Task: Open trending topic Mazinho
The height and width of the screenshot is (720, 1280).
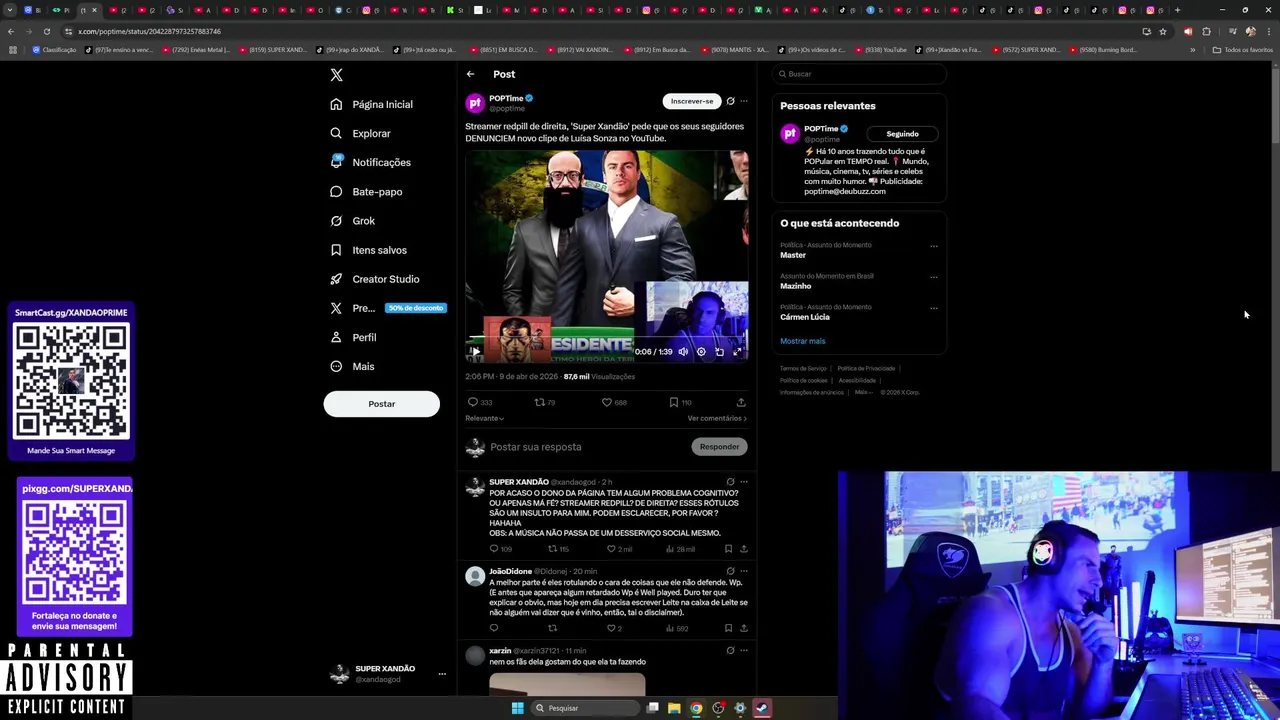Action: click(796, 286)
